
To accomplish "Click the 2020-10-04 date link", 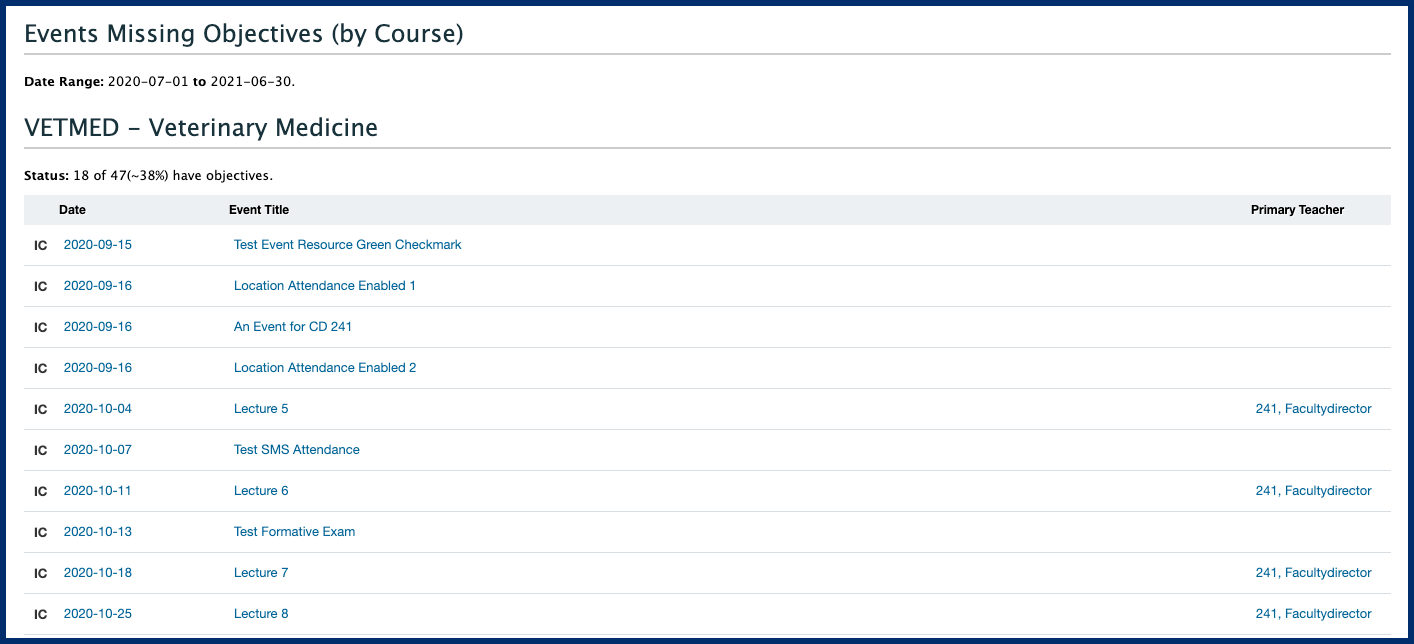I will tap(97, 409).
